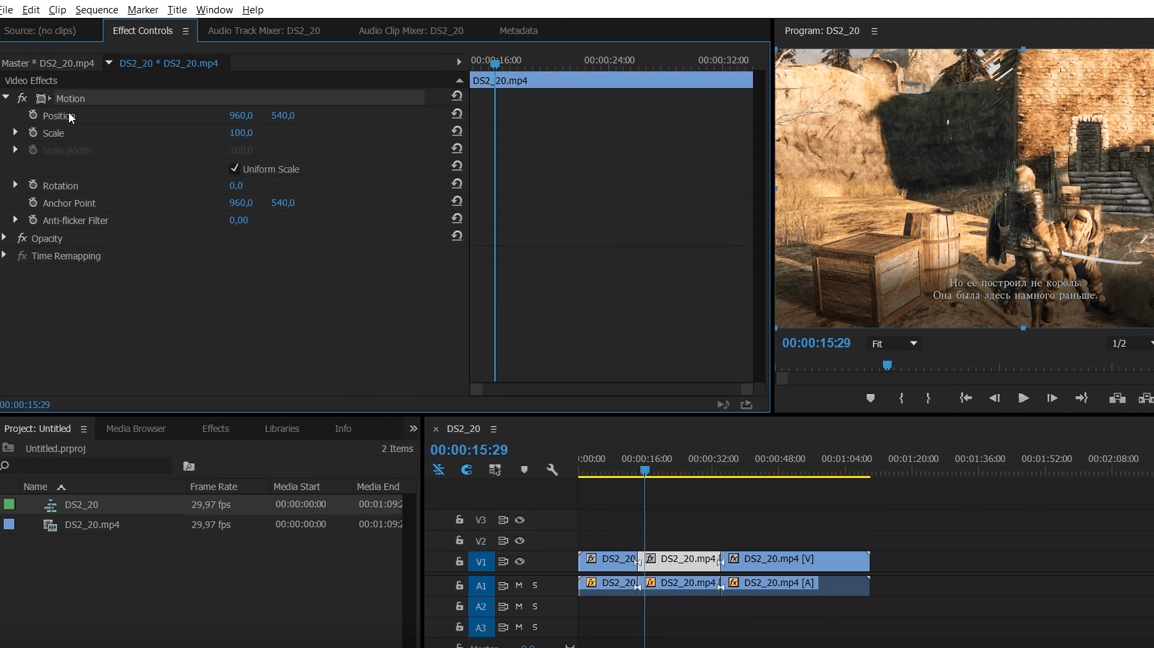Uncheck the Uniform Scale checkbox
Screen dimensions: 1154x648
(235, 168)
